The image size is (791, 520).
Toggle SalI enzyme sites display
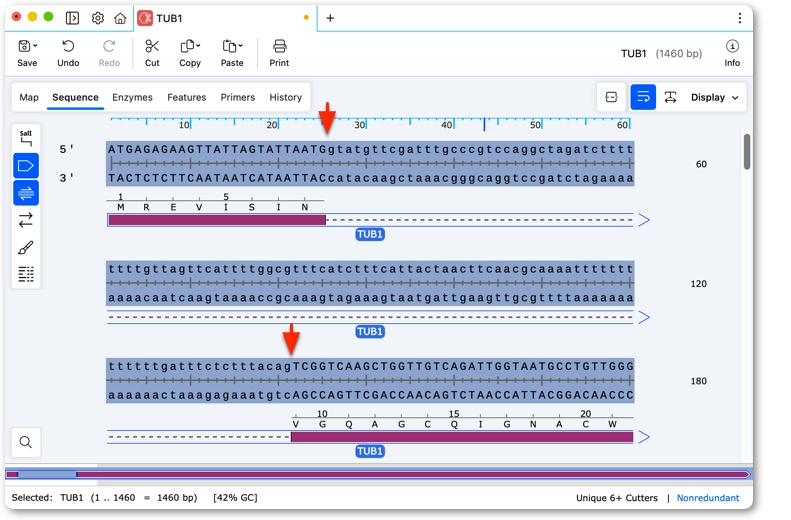coord(26,138)
